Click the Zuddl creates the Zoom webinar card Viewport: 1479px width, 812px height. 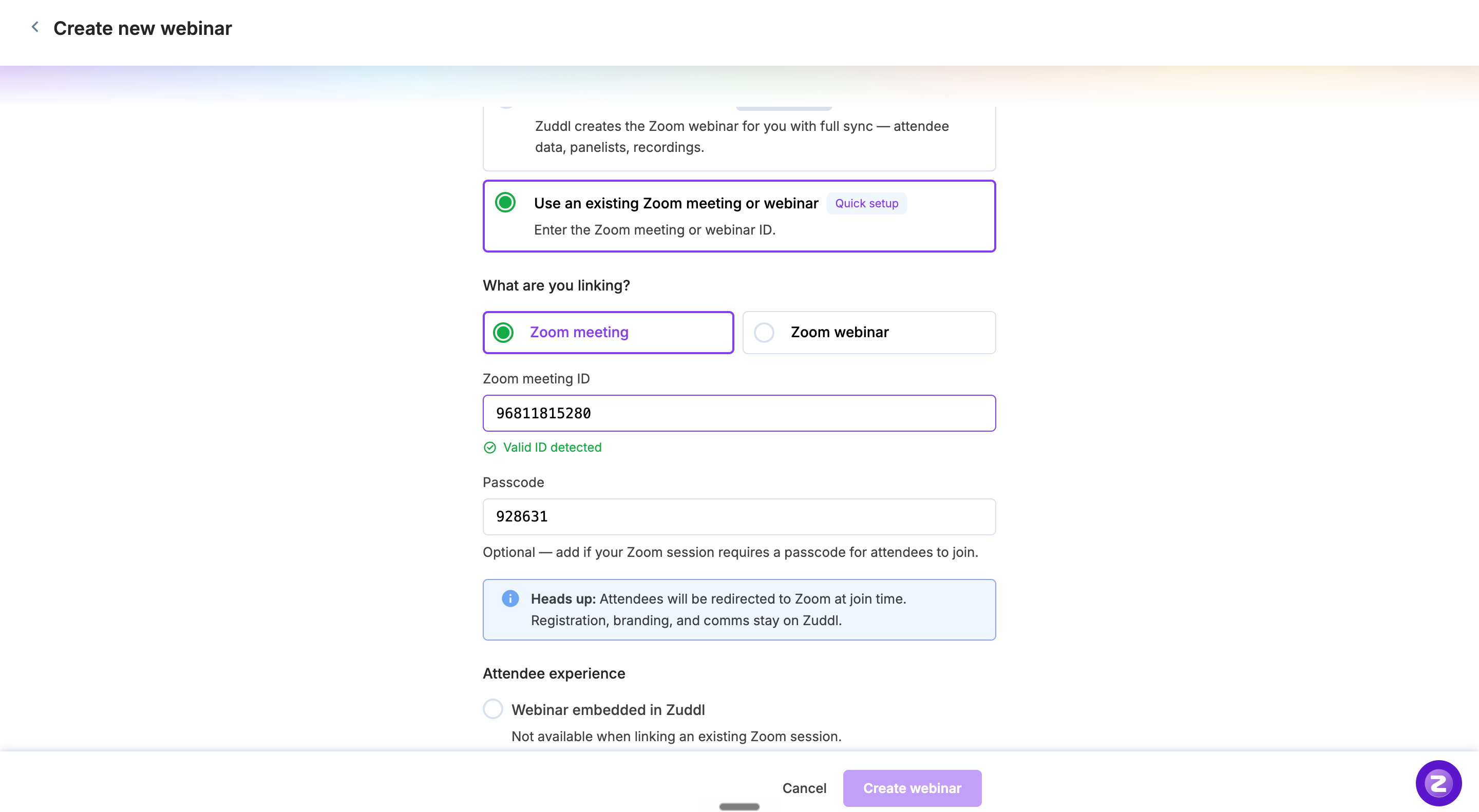(739, 138)
